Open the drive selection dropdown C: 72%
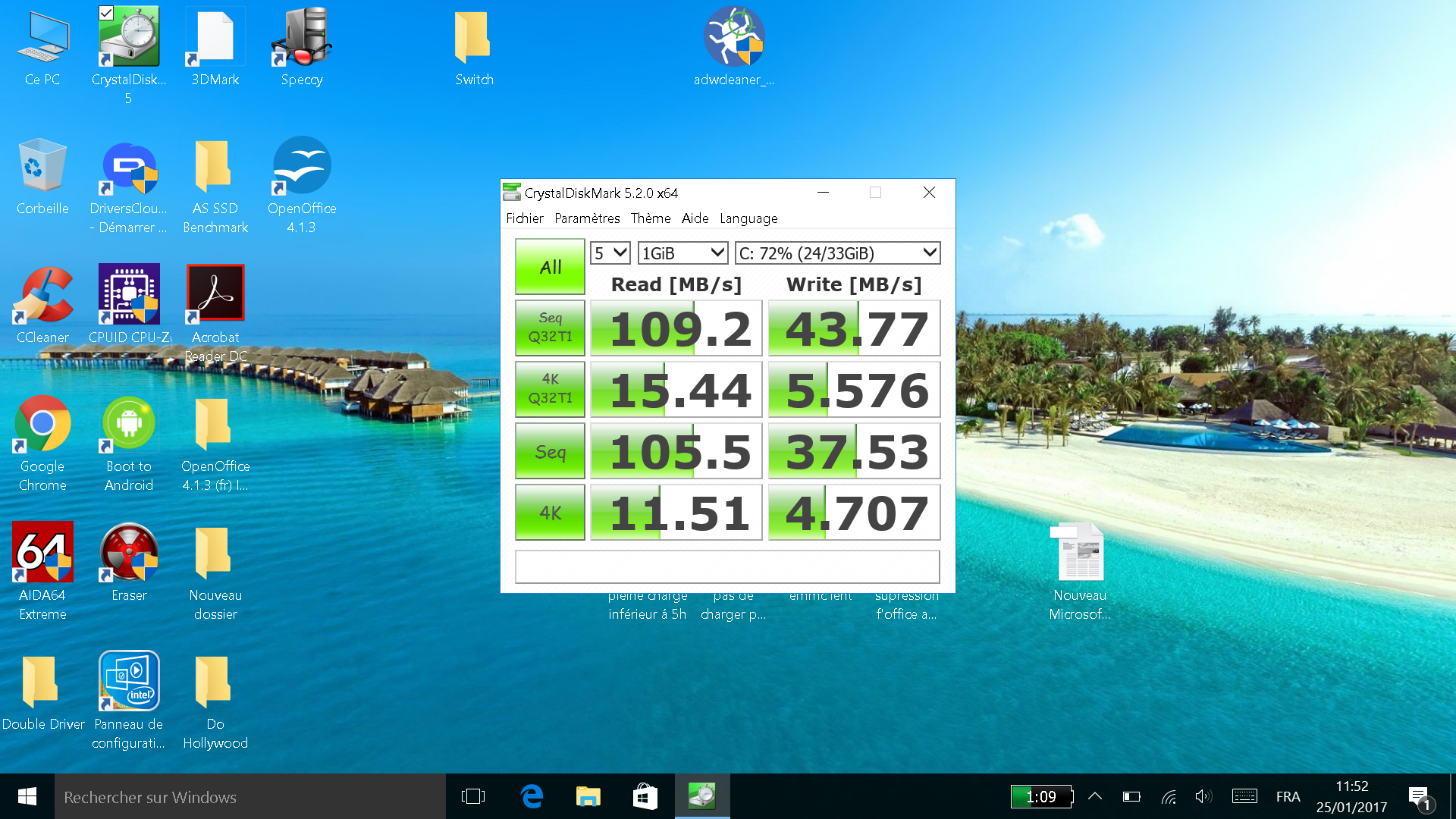The image size is (1456, 819). 837,253
